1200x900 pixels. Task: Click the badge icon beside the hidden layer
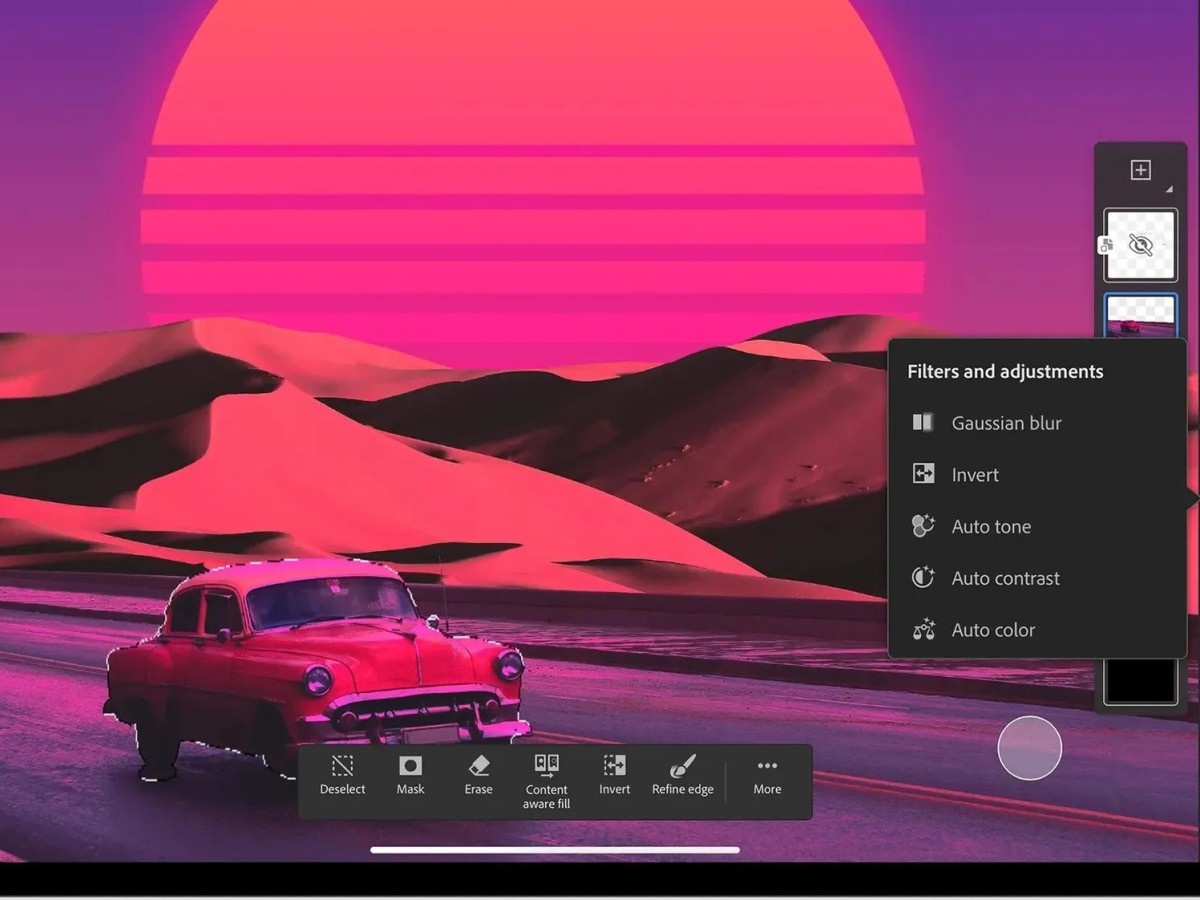pyautogui.click(x=1105, y=244)
